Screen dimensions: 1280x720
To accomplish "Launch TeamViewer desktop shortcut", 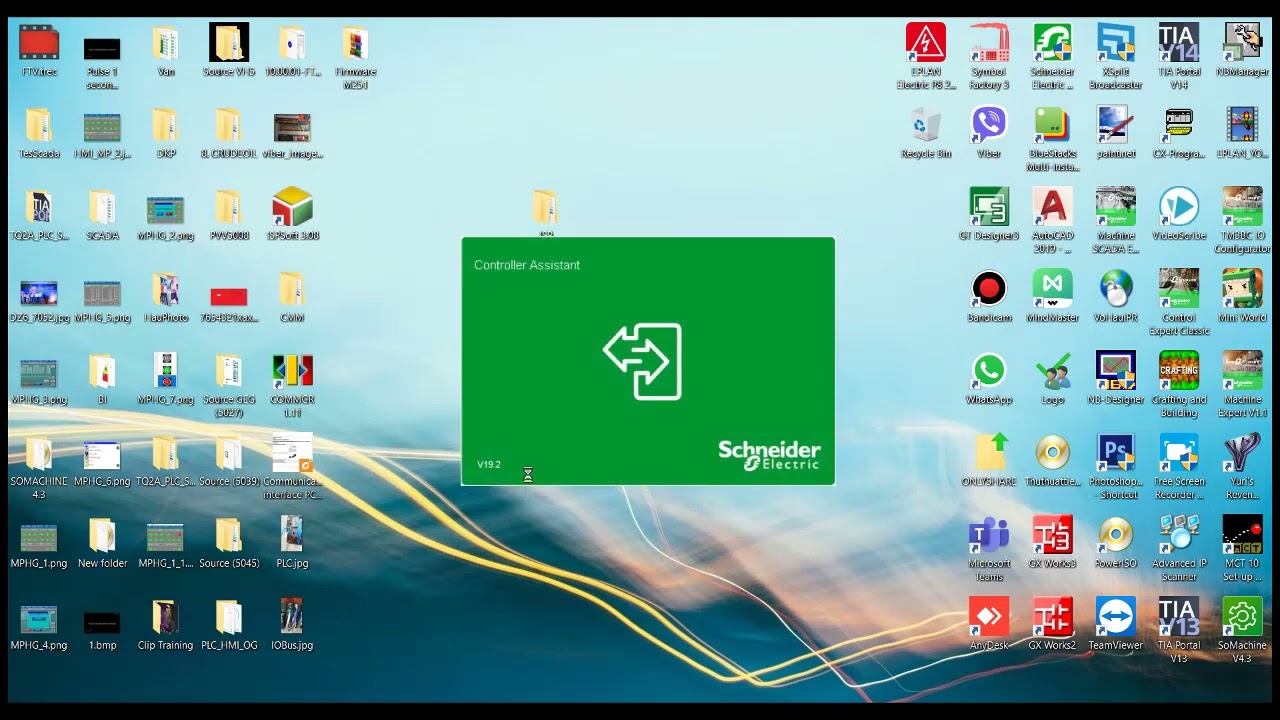I will pos(1115,617).
